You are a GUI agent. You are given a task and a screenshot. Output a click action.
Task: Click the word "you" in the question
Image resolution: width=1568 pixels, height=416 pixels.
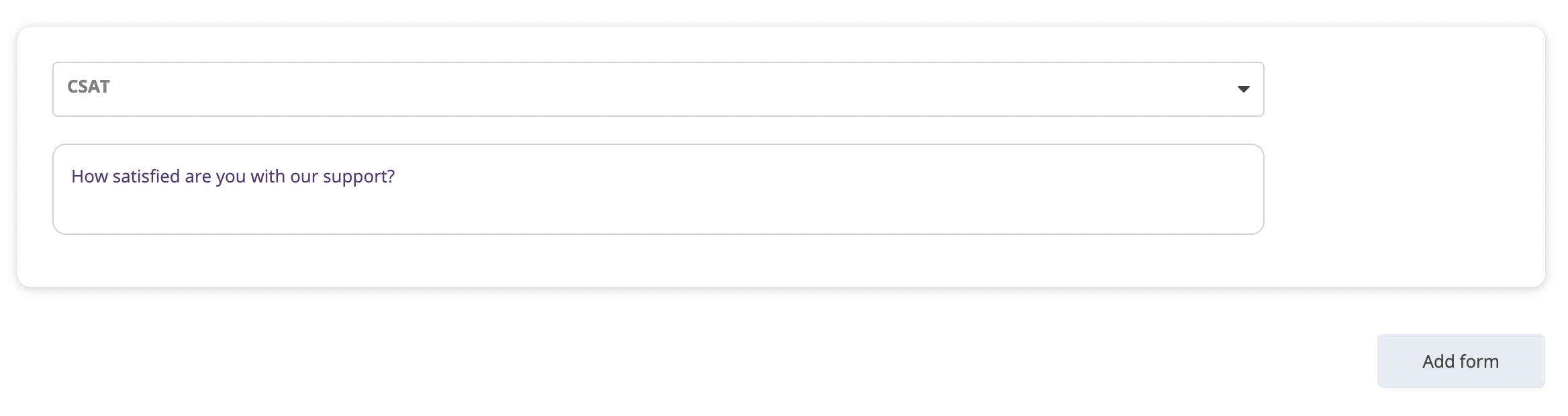230,176
